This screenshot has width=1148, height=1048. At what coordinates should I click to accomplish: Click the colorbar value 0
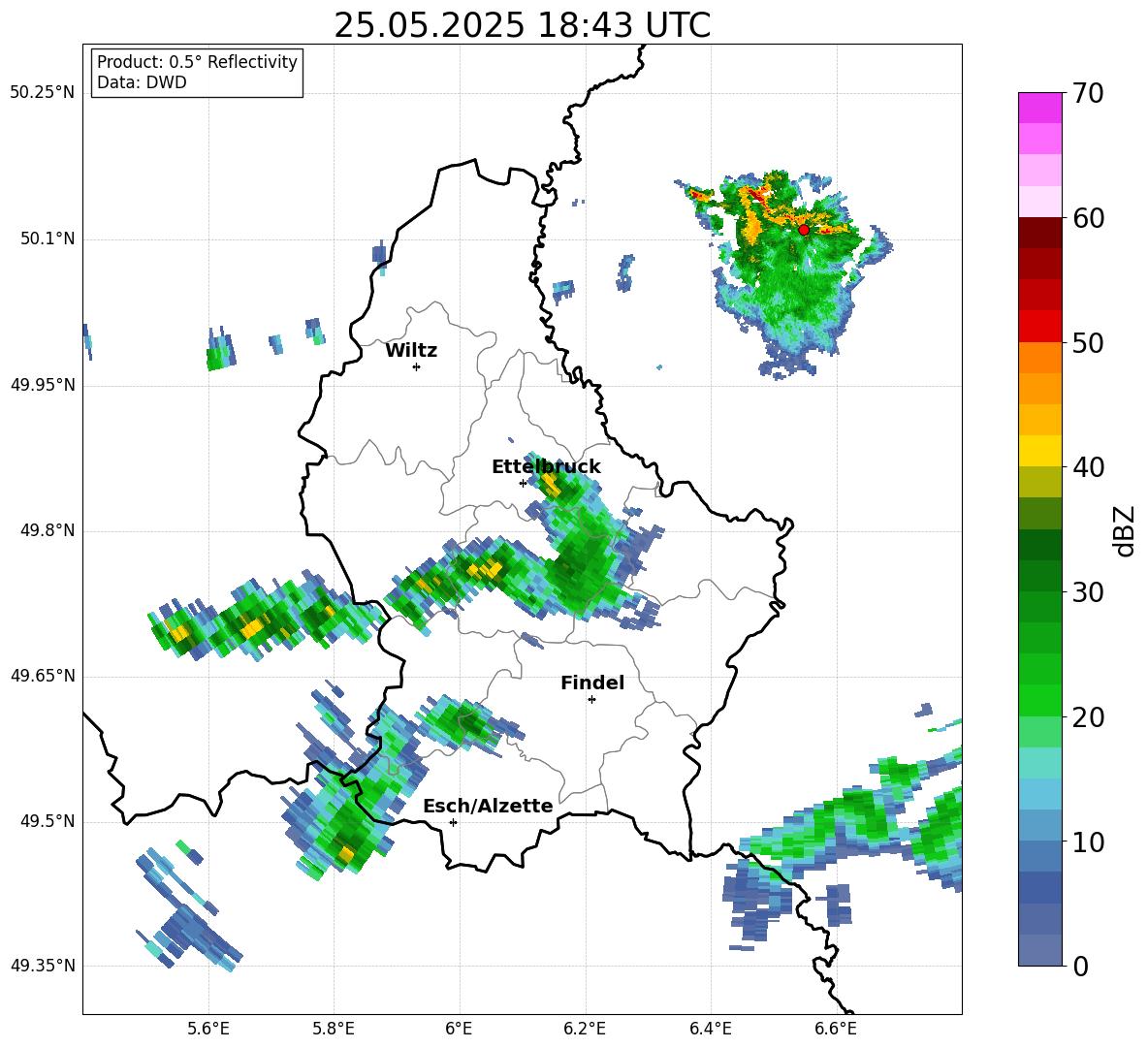click(x=1080, y=967)
